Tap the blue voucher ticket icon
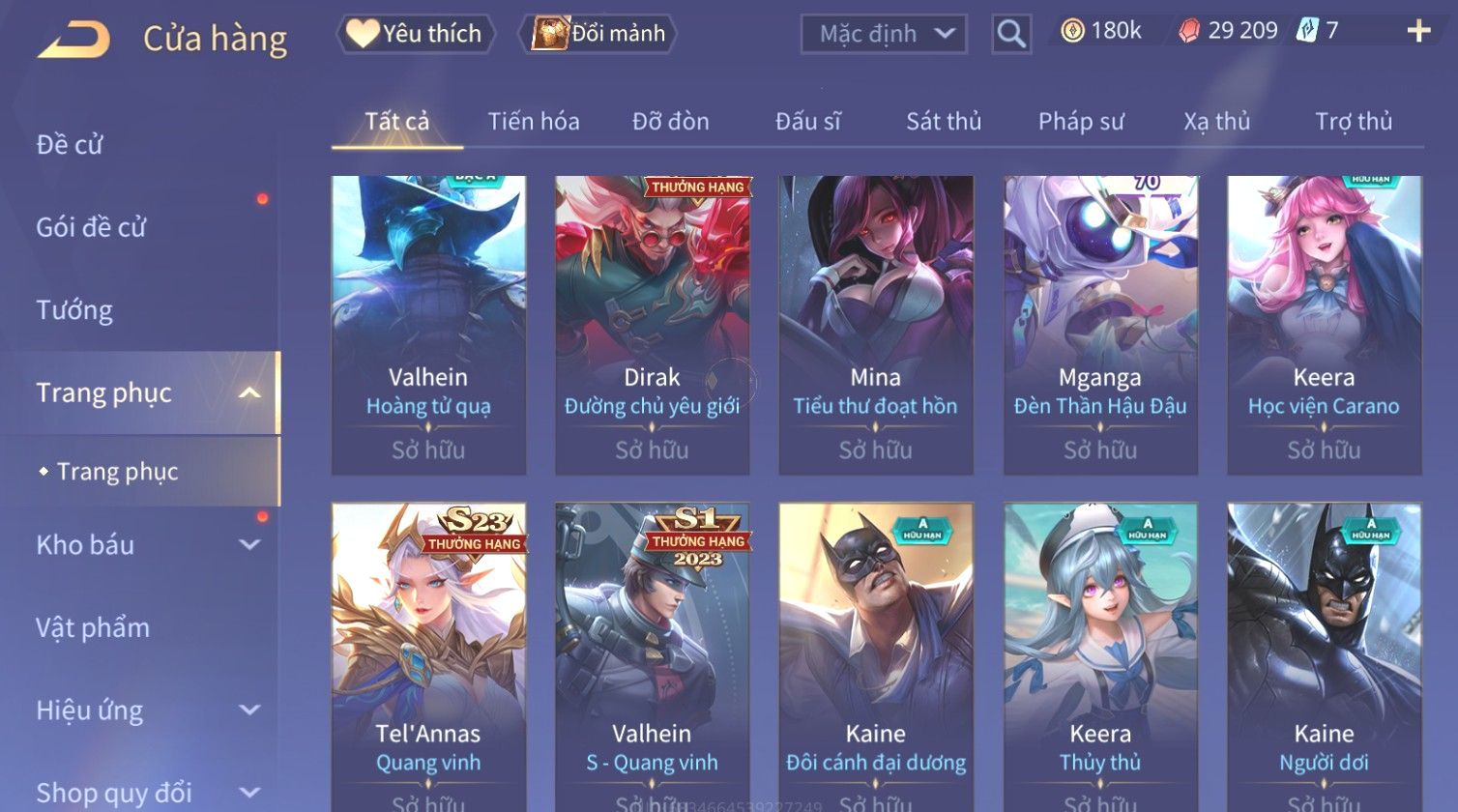Viewport: 1458px width, 812px height. 1304,31
